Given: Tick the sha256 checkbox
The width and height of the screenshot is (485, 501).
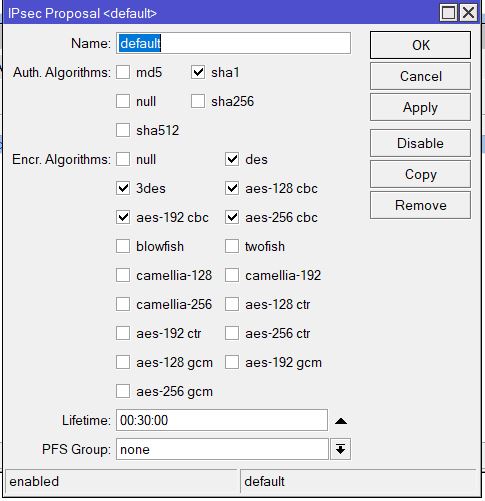Looking at the screenshot, I should (x=198, y=101).
